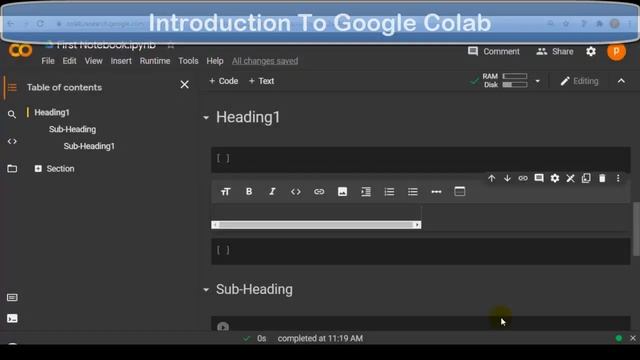This screenshot has width=640, height=360.
Task: Click the RAM usage bar
Action: point(515,76)
